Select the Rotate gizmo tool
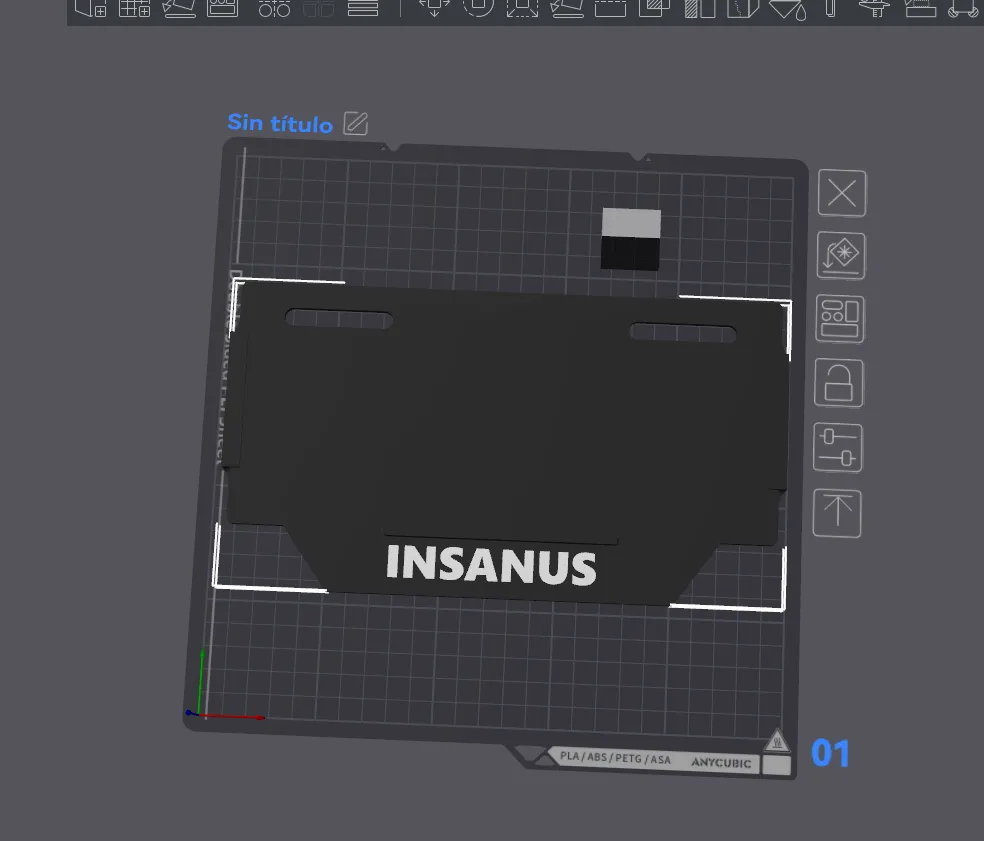This screenshot has height=841, width=984. 478,8
